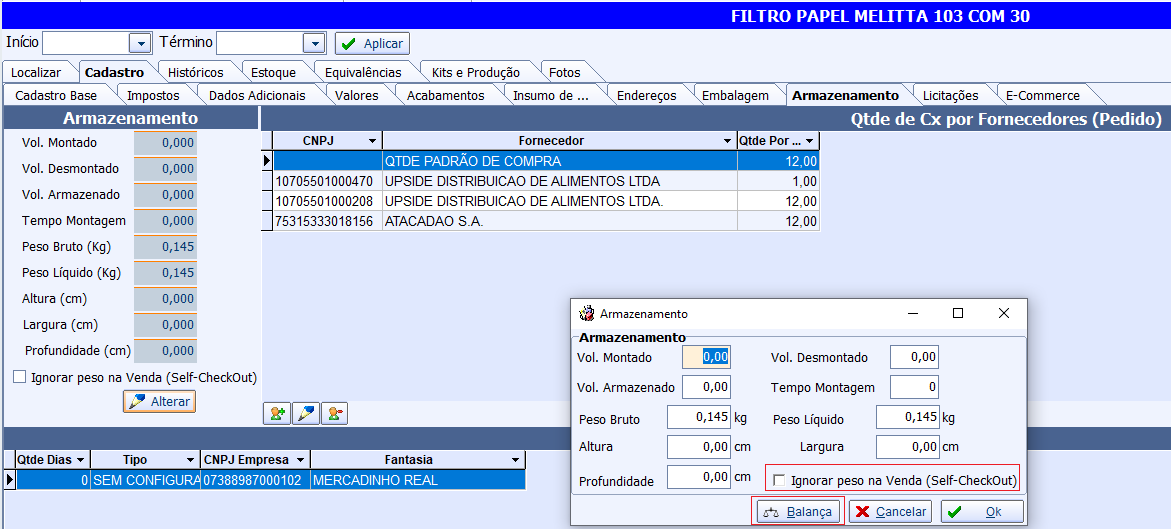Open the CNPJ column filter arrow
This screenshot has height=529, width=1171.
tap(372, 141)
